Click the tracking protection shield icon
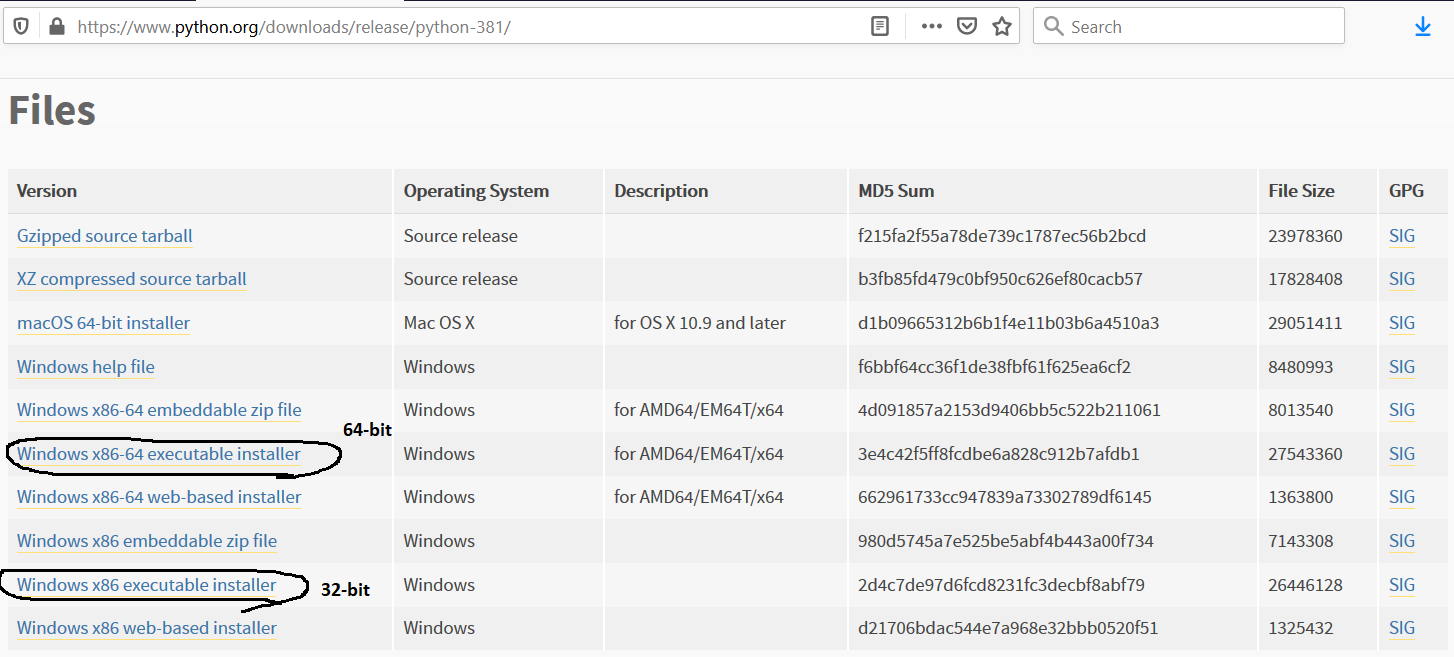 coord(21,27)
